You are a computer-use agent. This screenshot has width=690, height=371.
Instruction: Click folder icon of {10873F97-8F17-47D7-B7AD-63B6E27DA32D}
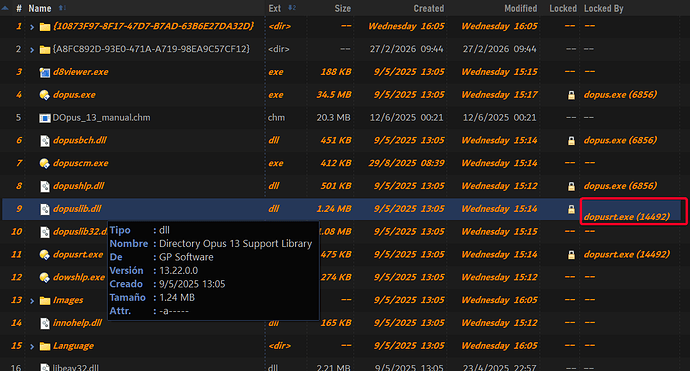tap(44, 27)
